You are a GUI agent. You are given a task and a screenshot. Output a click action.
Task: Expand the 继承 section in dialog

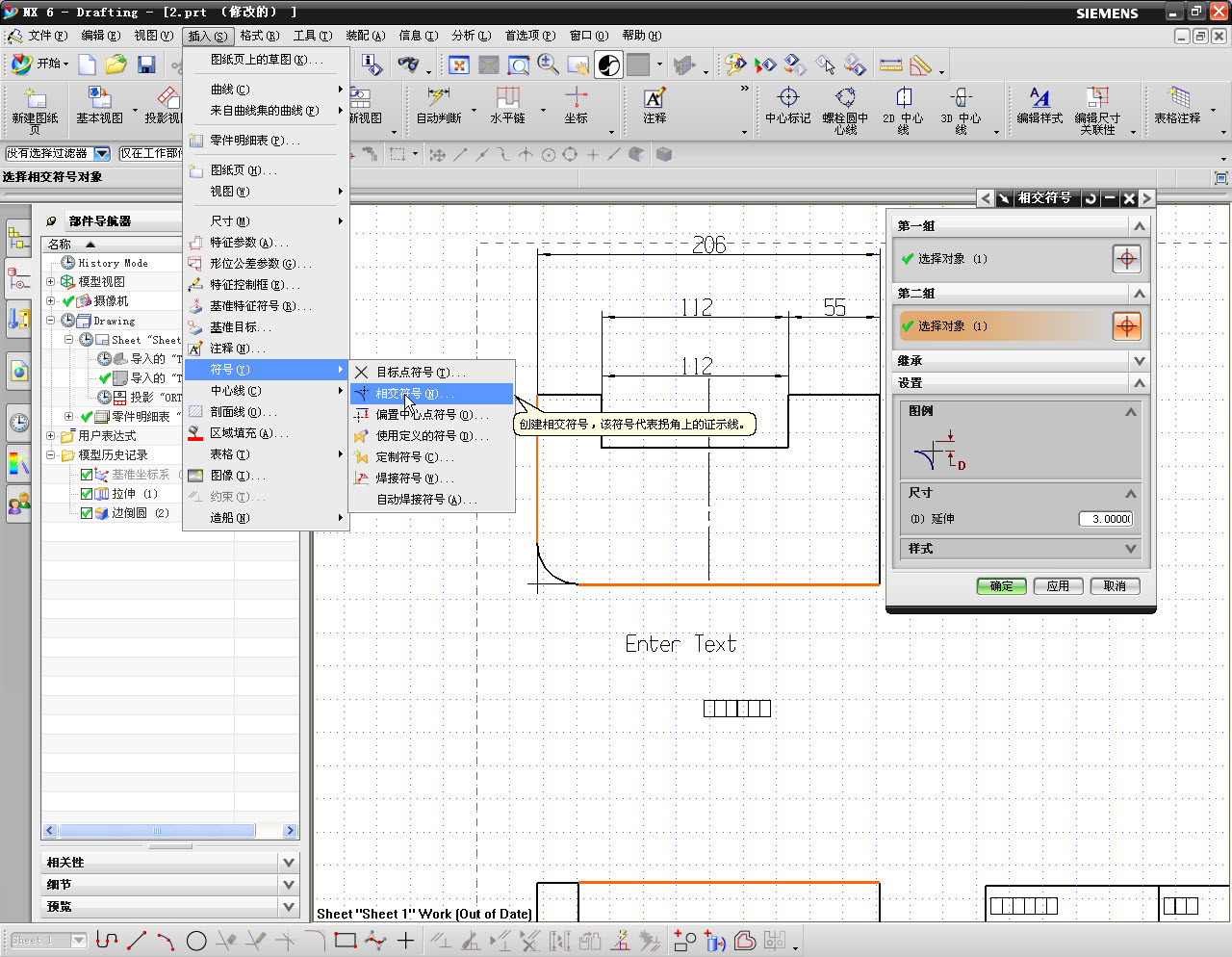pyautogui.click(x=1140, y=360)
